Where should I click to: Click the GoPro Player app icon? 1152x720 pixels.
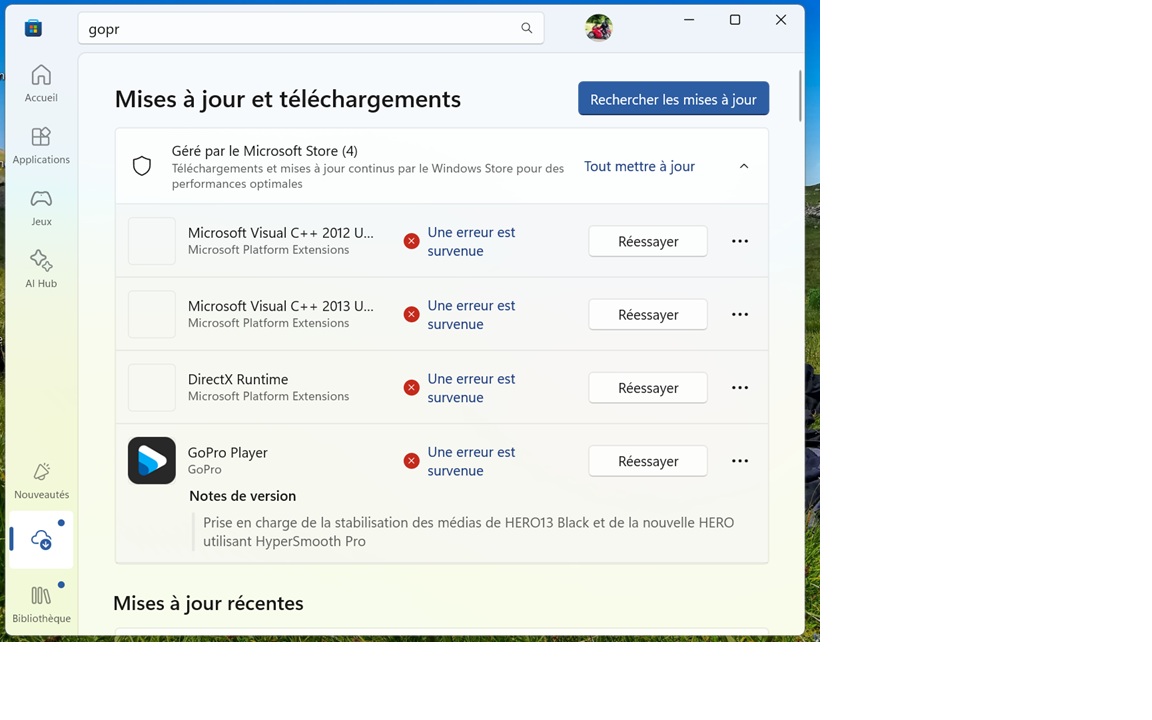151,461
